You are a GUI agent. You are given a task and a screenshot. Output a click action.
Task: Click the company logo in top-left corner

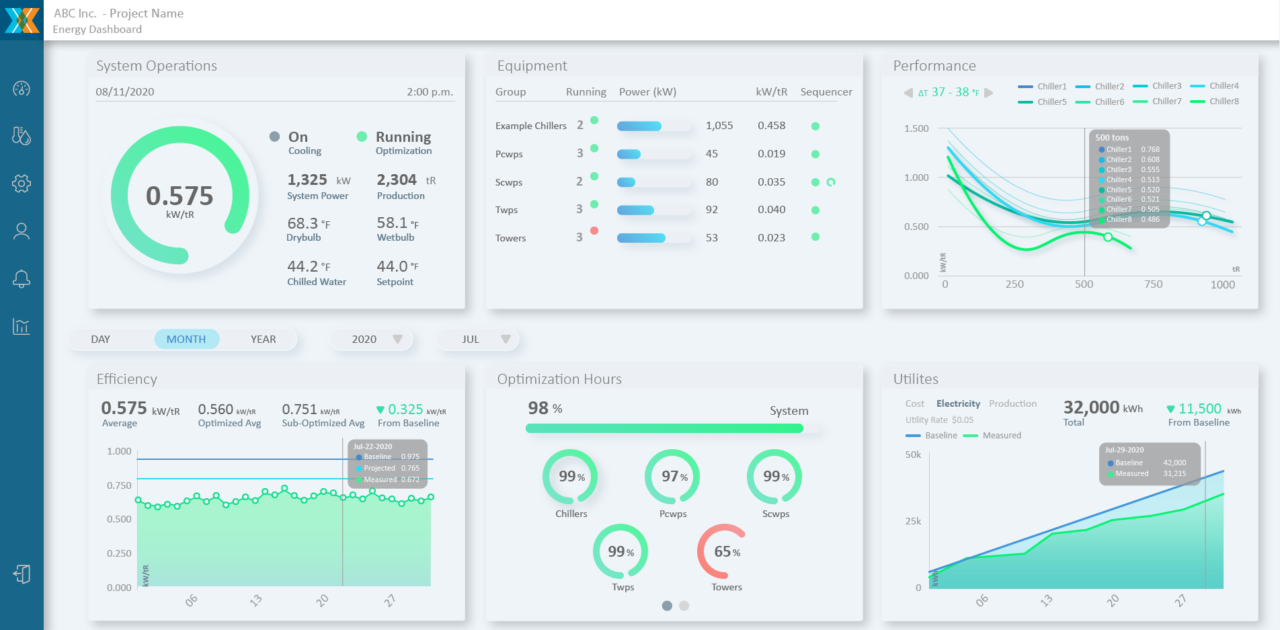tap(21, 20)
